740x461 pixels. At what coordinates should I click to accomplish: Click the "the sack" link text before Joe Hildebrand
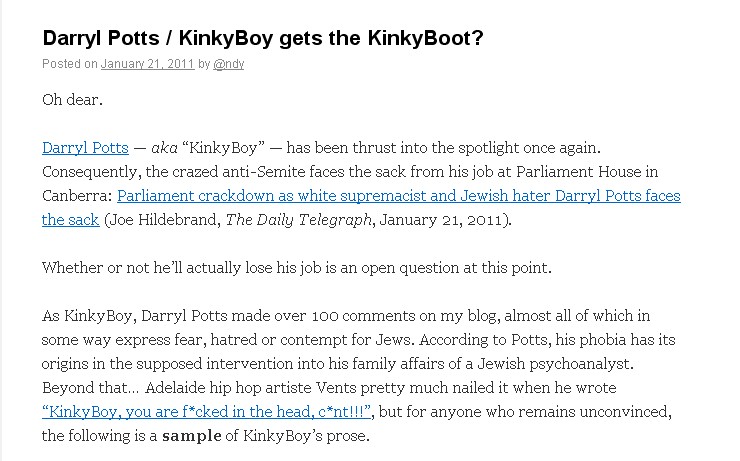coord(70,220)
